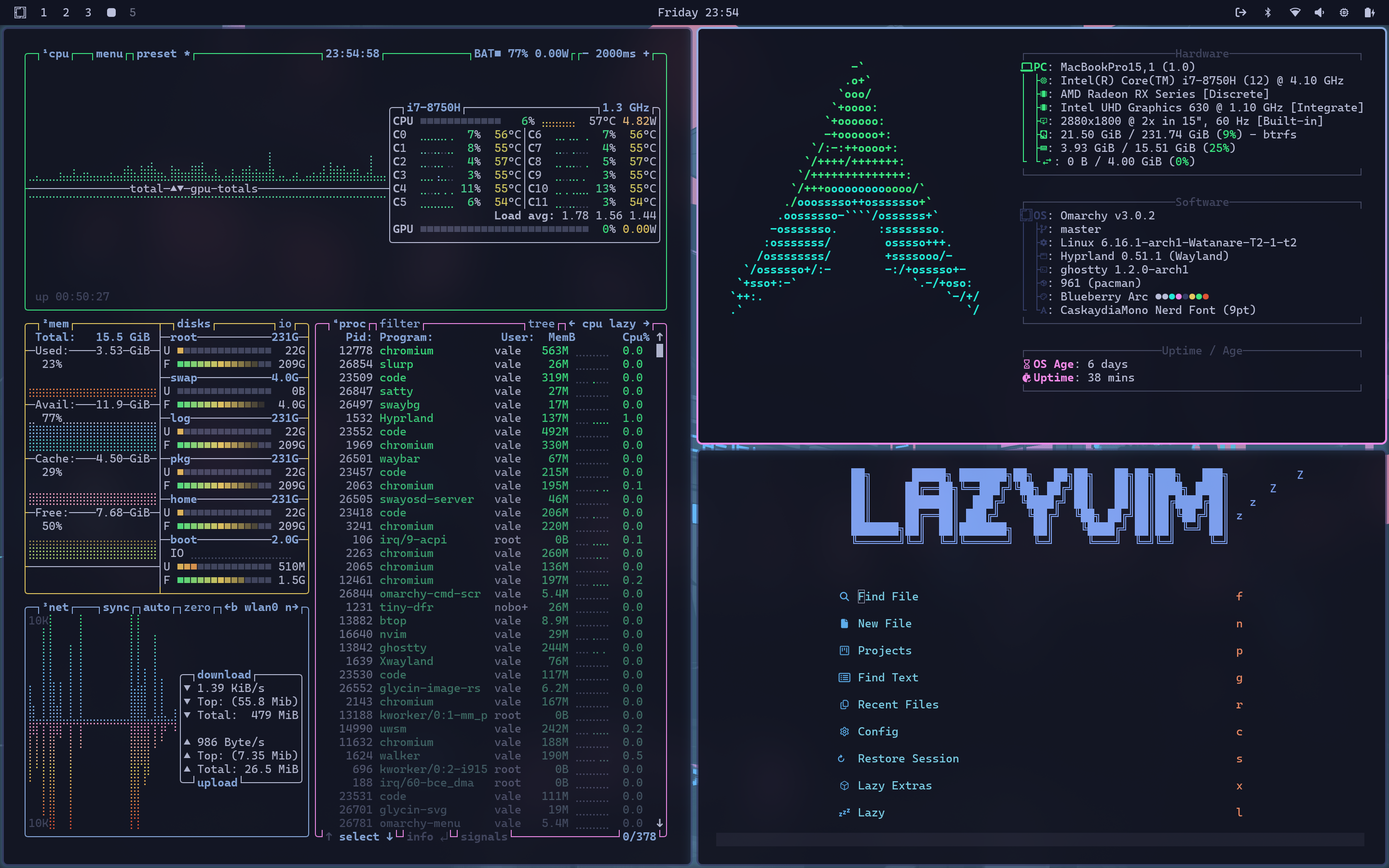Click the Lazy Extras box icon

tap(844, 786)
